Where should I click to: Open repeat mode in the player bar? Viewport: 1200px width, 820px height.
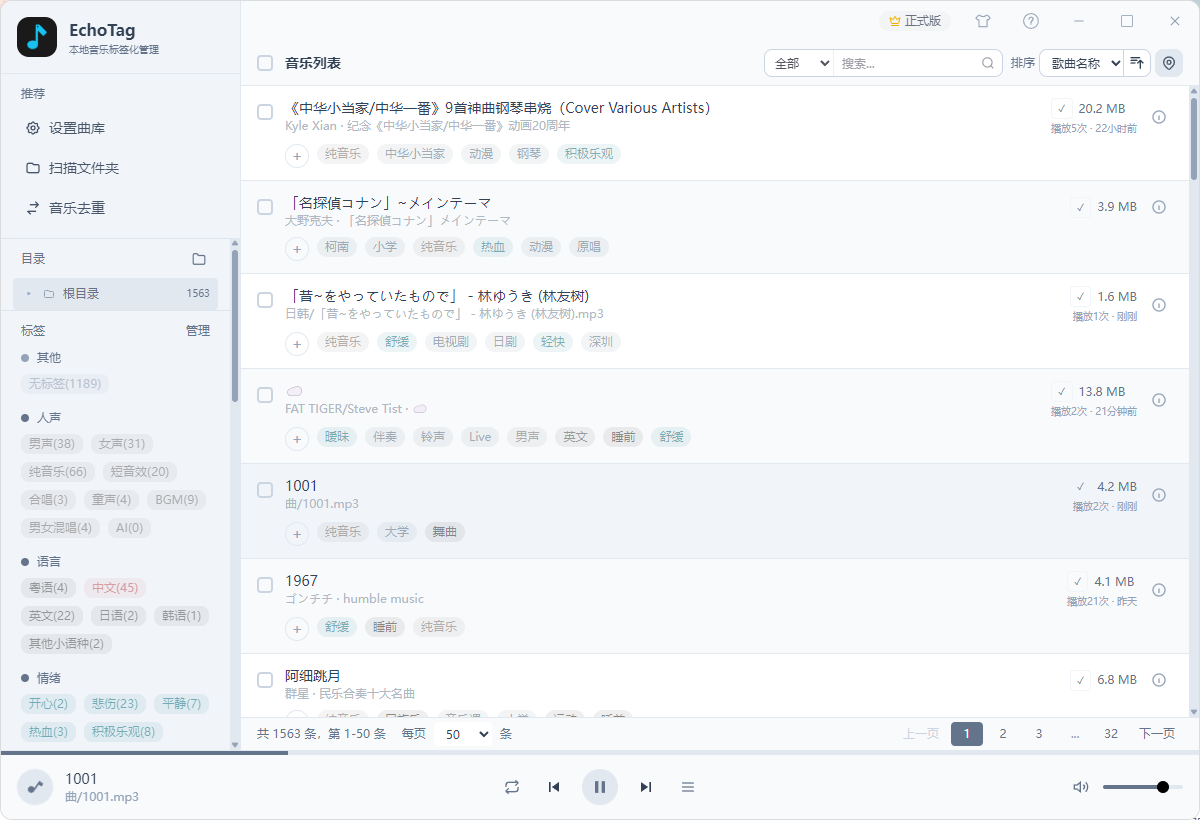[x=512, y=787]
